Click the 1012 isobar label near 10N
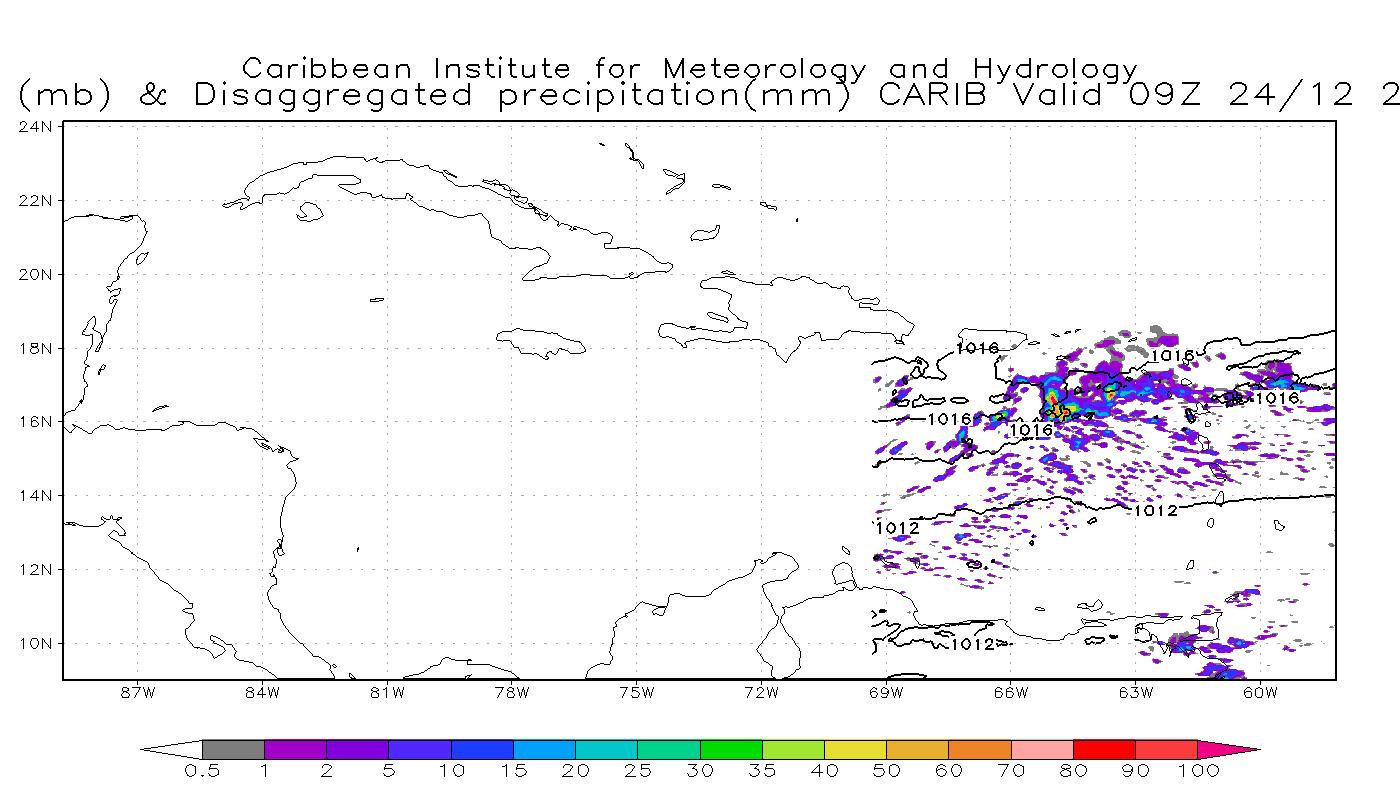 971,644
